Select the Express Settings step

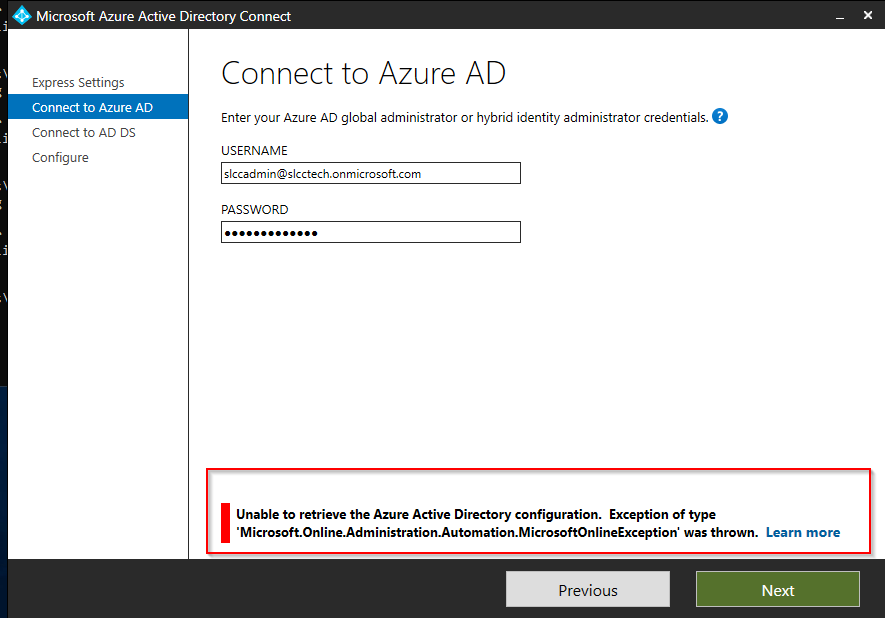[78, 82]
